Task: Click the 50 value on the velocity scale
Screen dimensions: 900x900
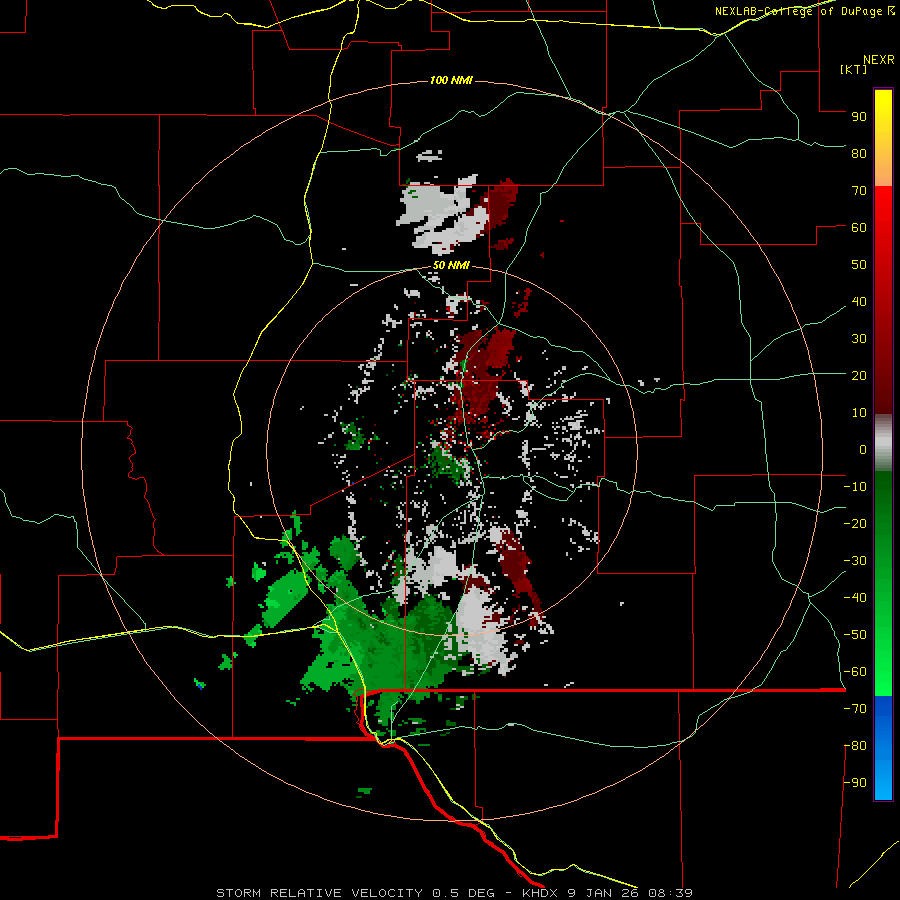Action: (859, 265)
